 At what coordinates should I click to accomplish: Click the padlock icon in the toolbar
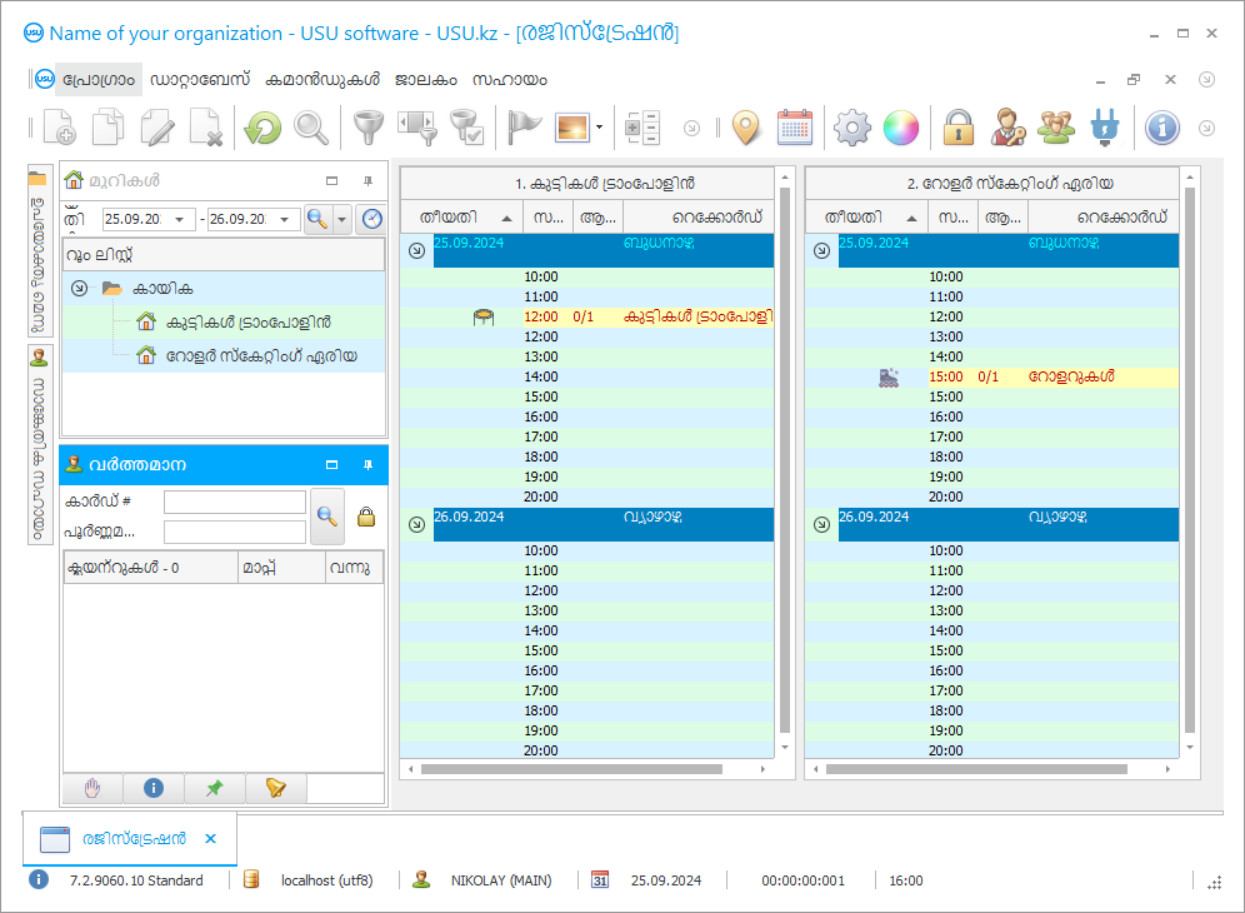coord(958,128)
